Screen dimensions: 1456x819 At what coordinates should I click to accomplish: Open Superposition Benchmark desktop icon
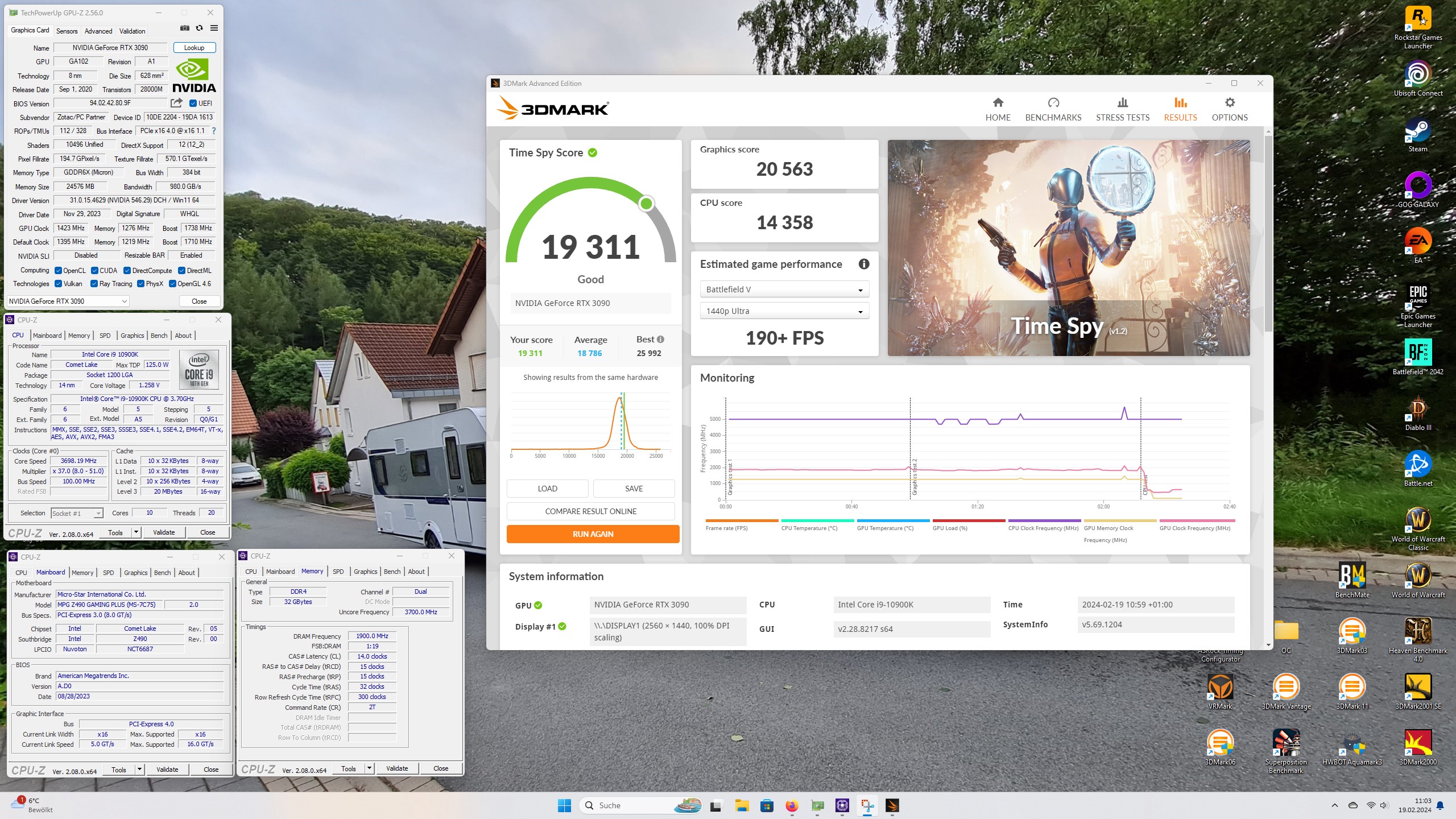pos(1286,751)
